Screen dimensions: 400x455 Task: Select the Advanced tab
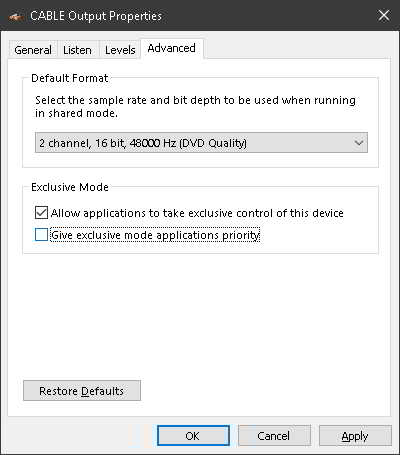pyautogui.click(x=172, y=49)
